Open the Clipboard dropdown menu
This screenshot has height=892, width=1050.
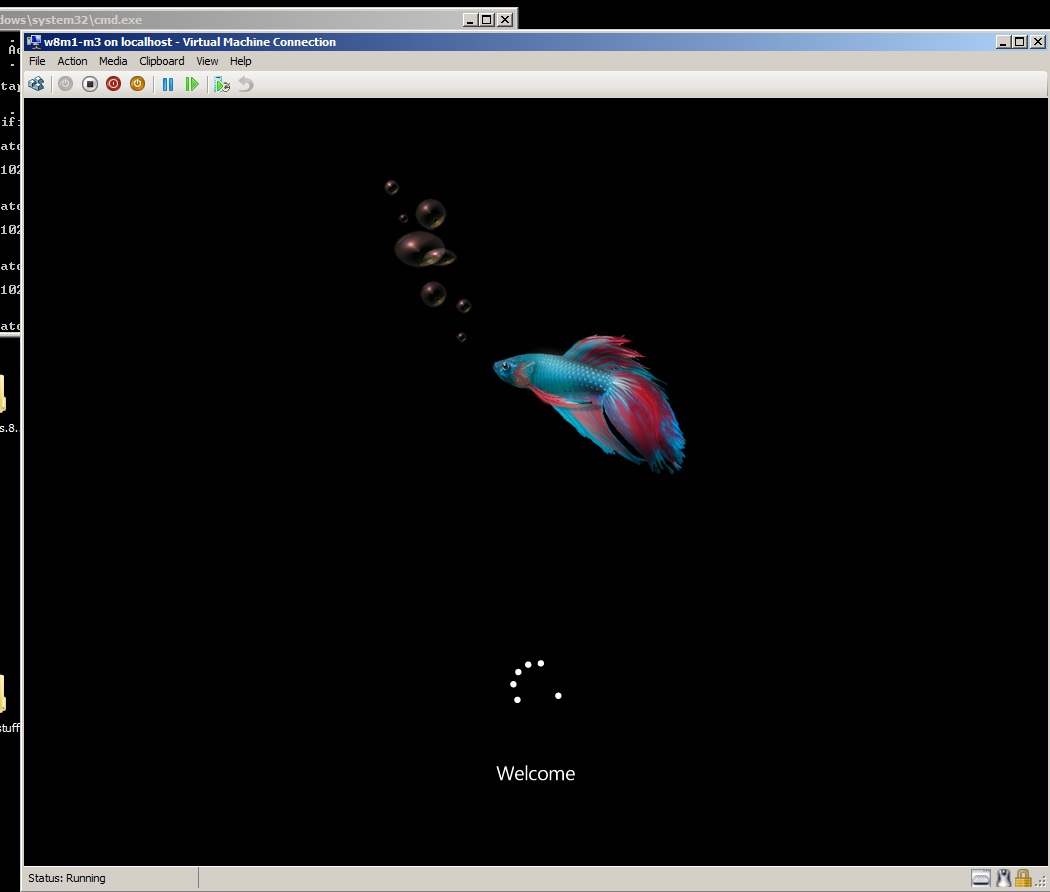pyautogui.click(x=161, y=61)
